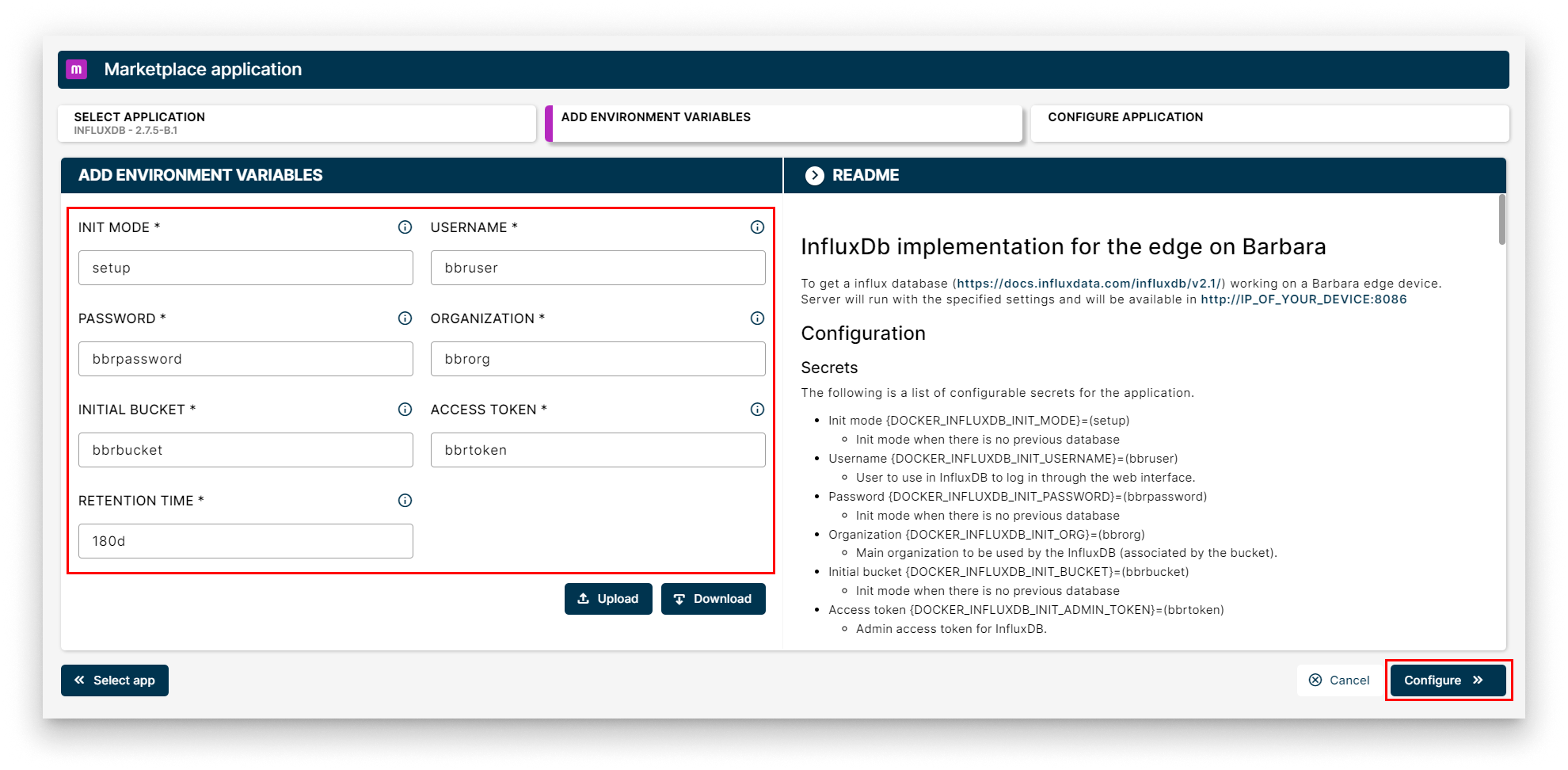The image size is (1568, 770).
Task: Go to the Select Application step tab
Action: pos(297,124)
